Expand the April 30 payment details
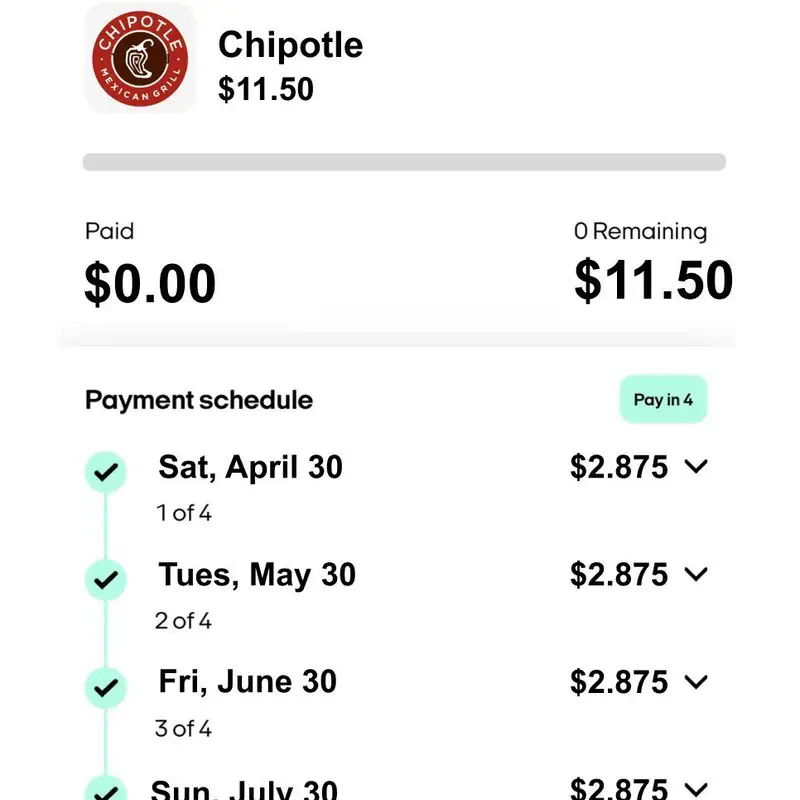The image size is (800, 800). 697,467
